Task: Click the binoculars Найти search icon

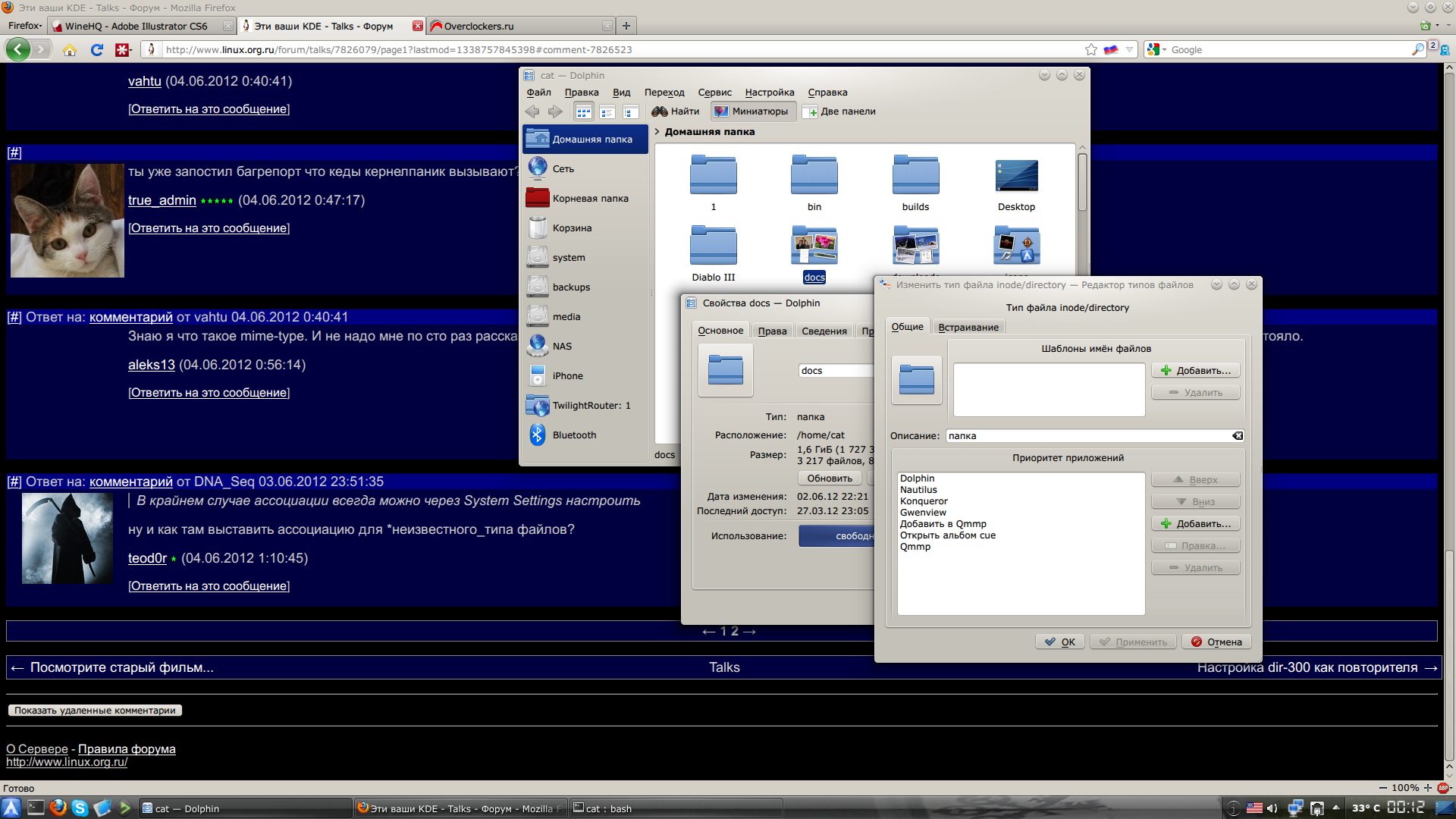Action: tap(660, 111)
